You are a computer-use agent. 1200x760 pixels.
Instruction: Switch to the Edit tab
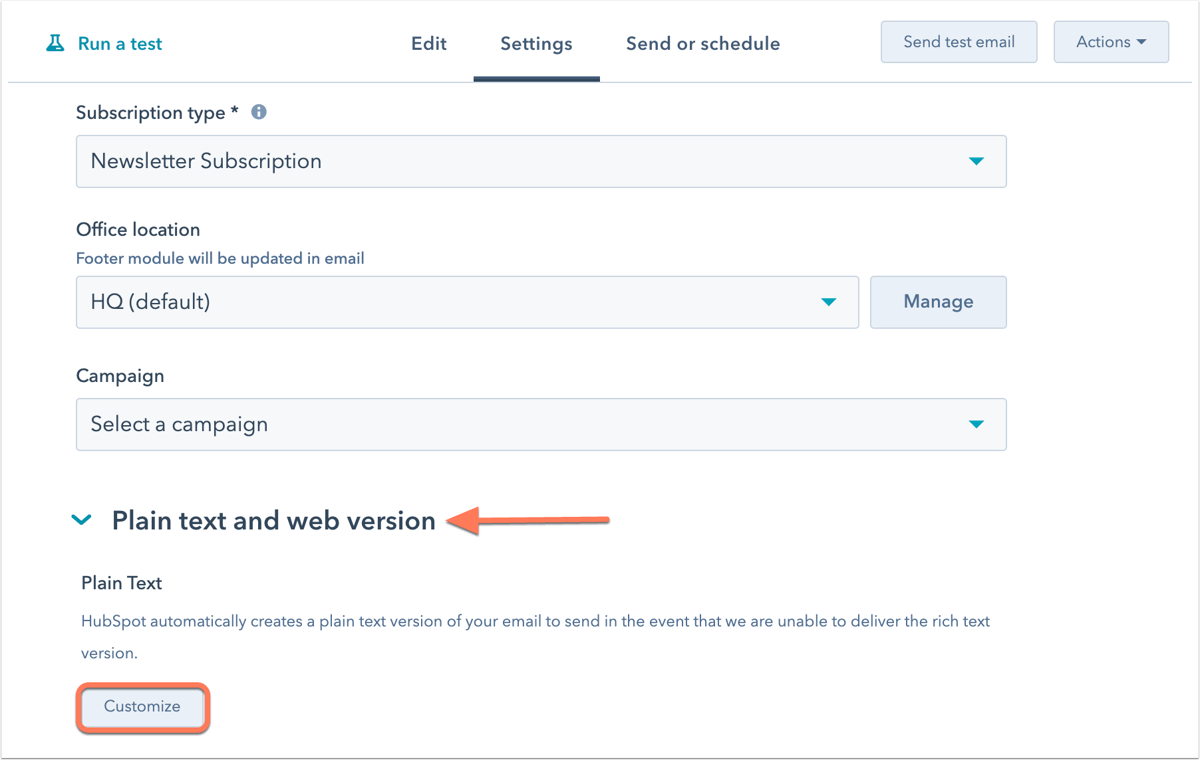tap(428, 43)
